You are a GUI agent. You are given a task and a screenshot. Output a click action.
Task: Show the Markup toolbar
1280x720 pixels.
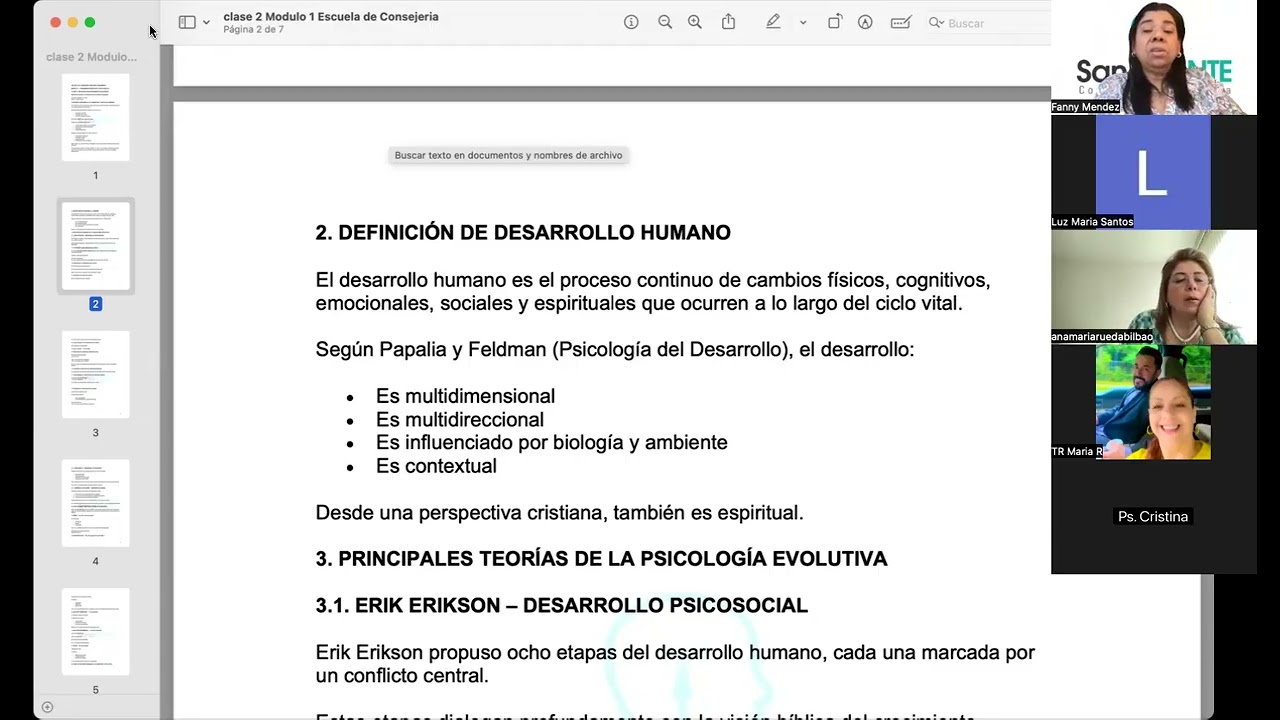click(866, 22)
